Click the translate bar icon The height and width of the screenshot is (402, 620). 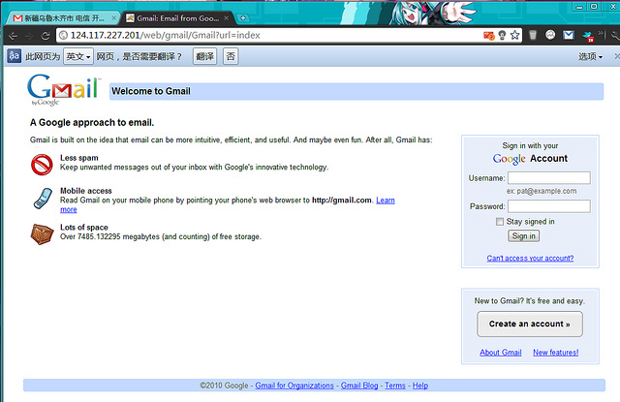point(14,56)
